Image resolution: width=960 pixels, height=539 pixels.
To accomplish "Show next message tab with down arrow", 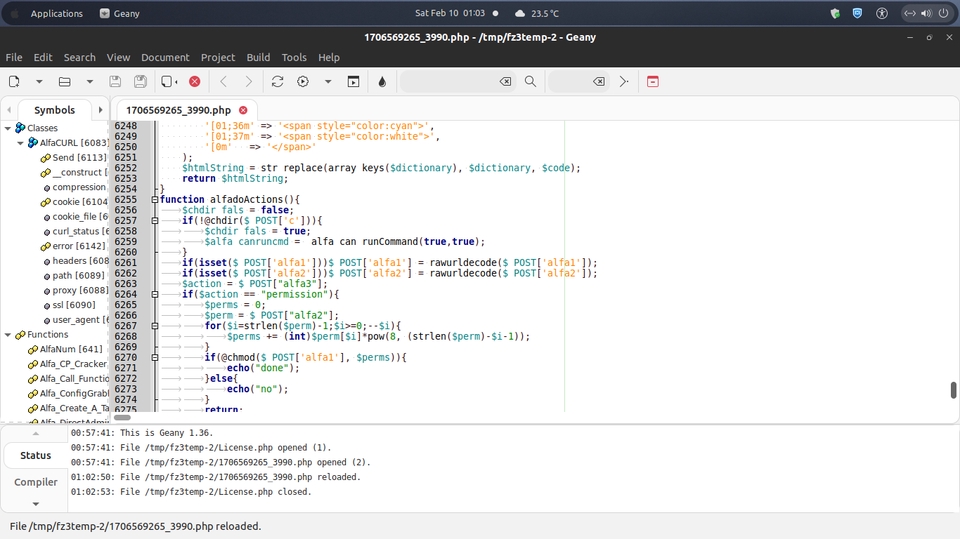I will 36,503.
